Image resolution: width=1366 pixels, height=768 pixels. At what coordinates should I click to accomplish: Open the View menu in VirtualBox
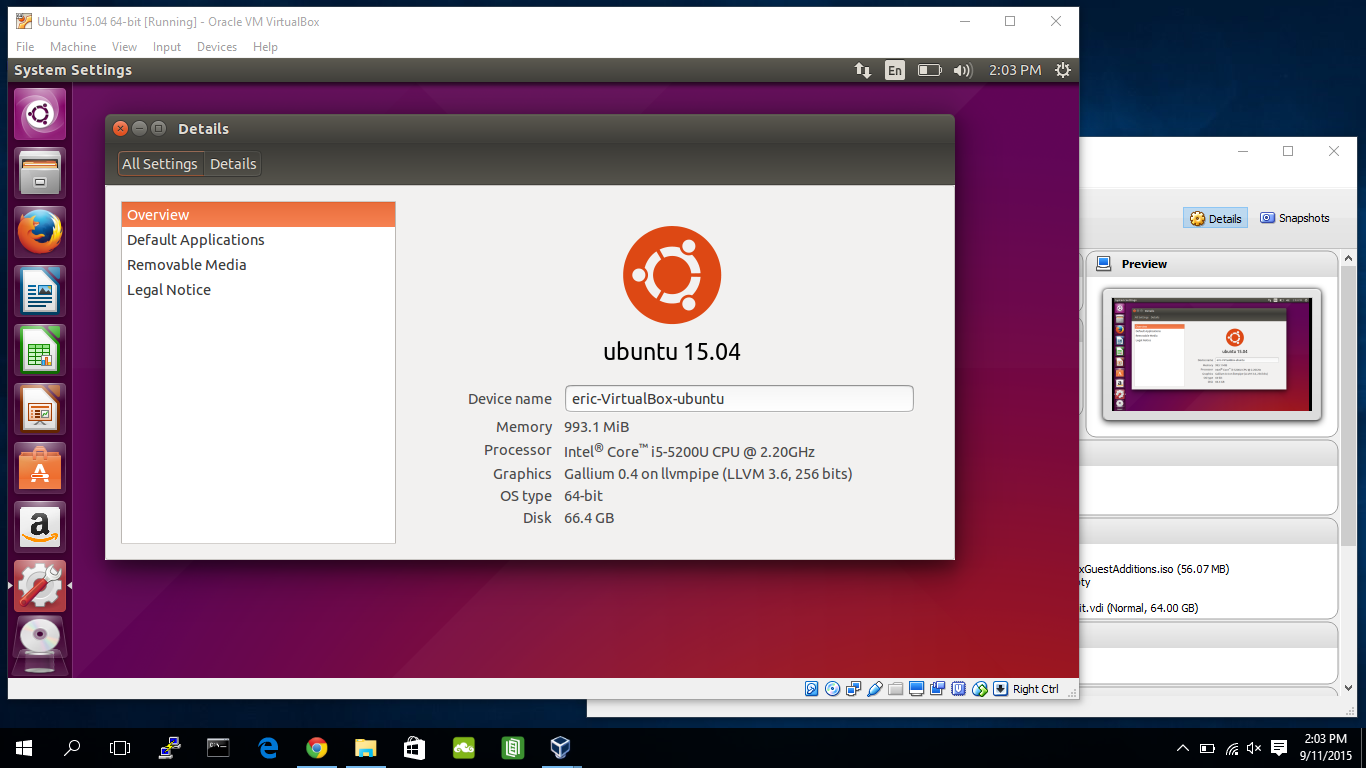click(x=124, y=47)
